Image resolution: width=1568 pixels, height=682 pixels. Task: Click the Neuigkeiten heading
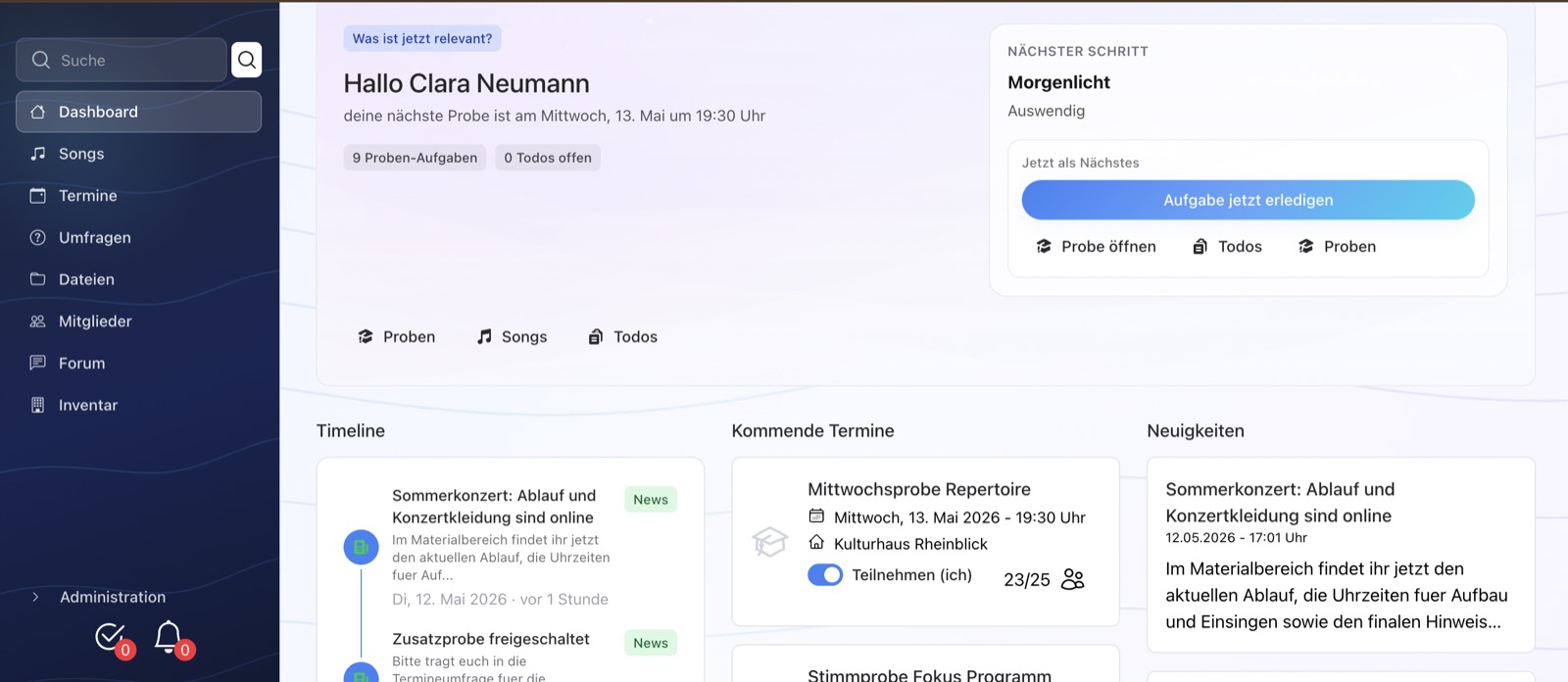[x=1196, y=431]
